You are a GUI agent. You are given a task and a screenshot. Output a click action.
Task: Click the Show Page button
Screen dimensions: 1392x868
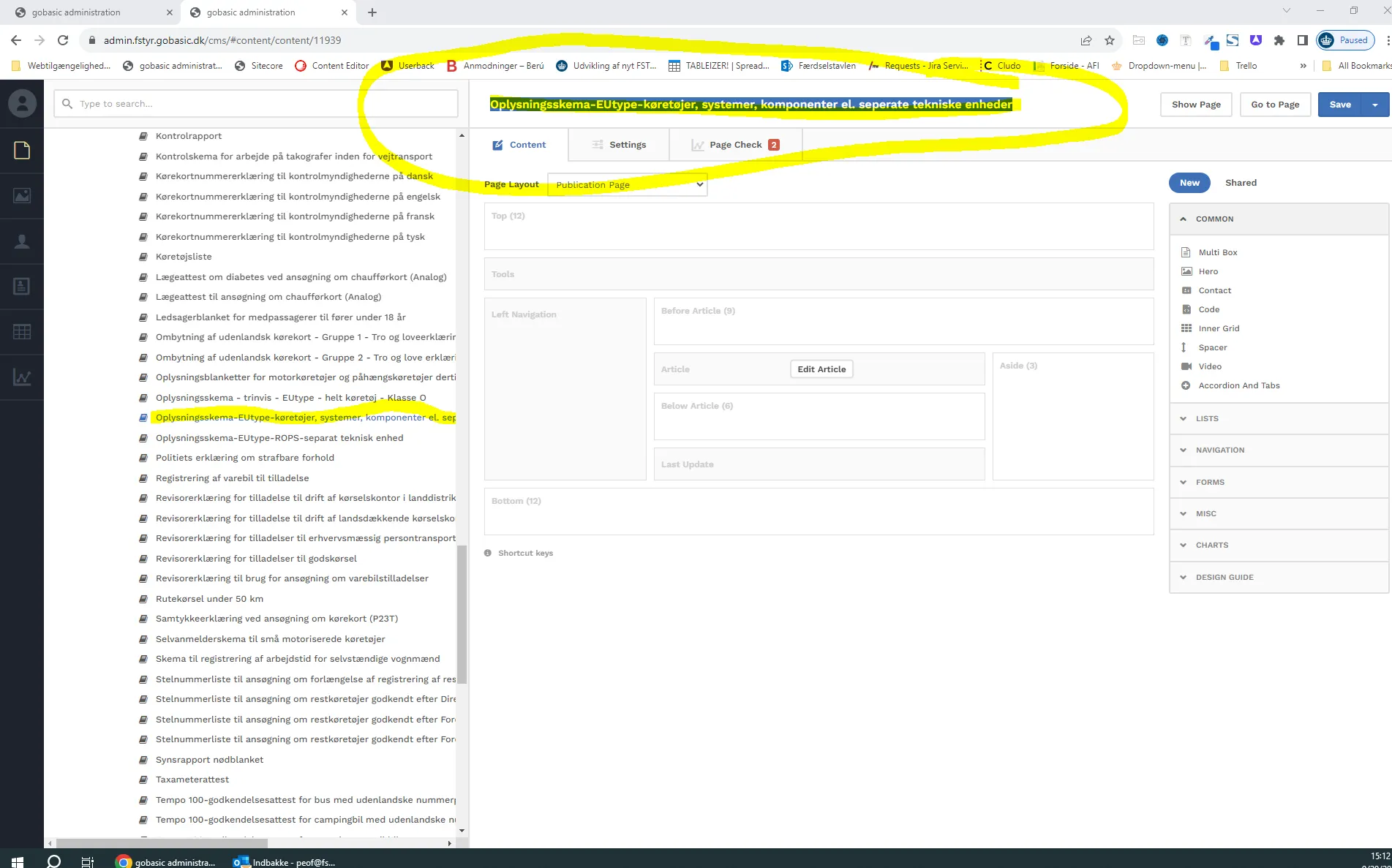click(1196, 105)
